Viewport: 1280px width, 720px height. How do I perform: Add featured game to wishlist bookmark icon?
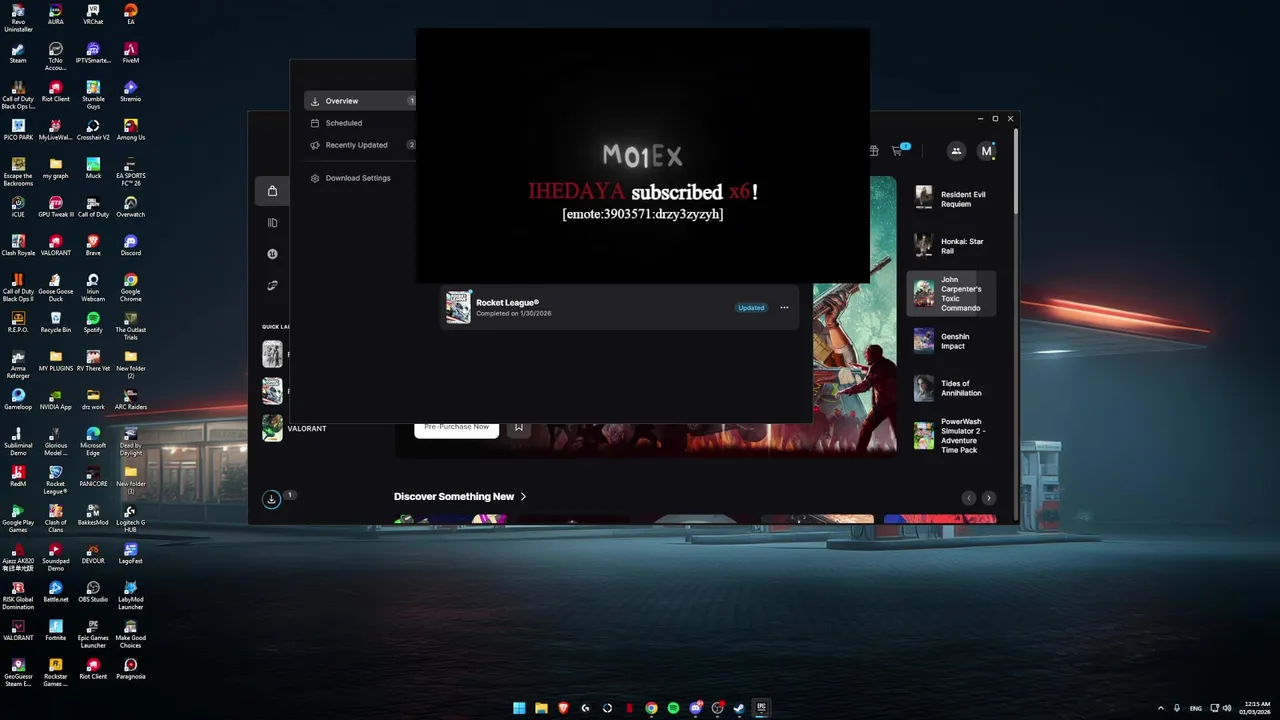tap(518, 427)
